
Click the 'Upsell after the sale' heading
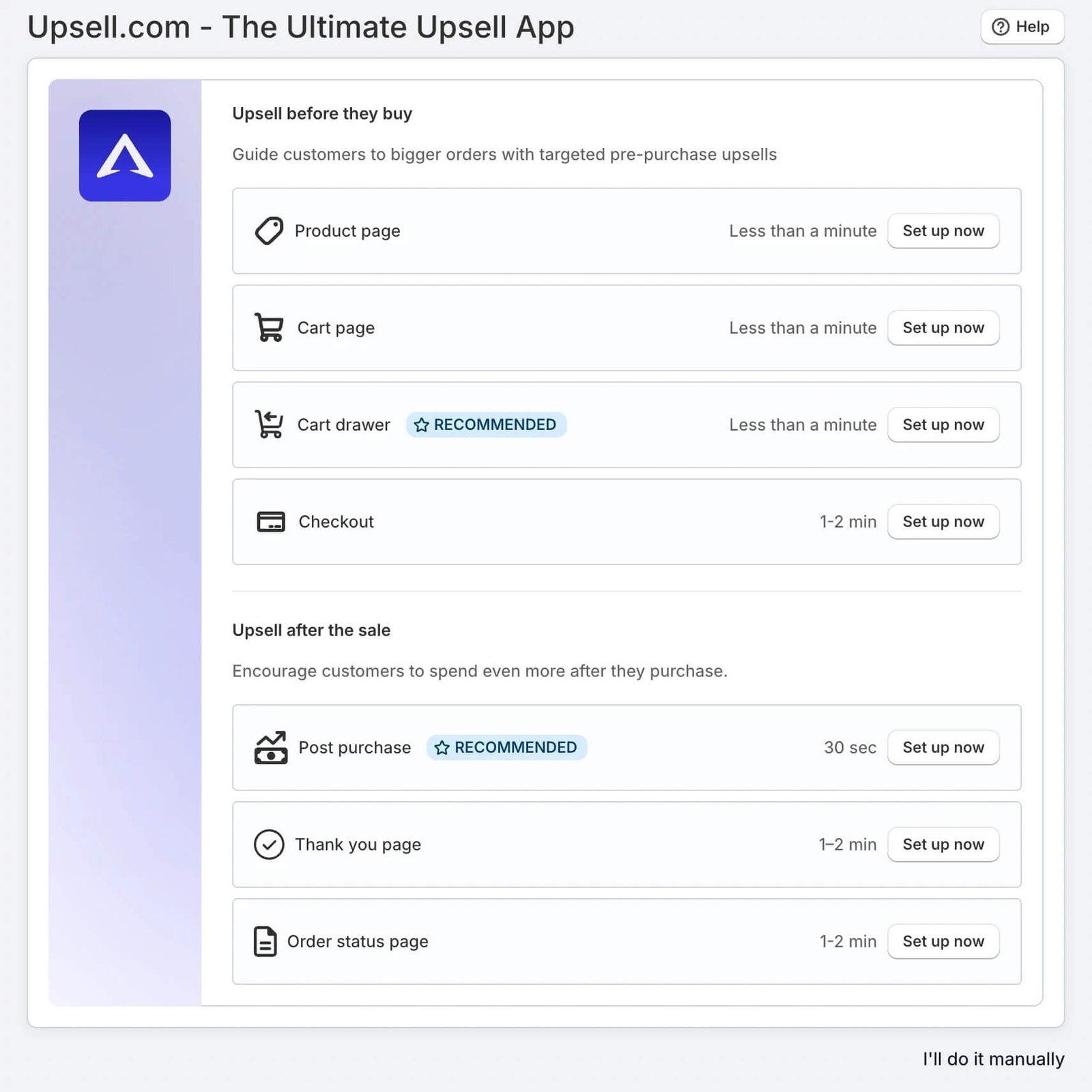pos(311,630)
